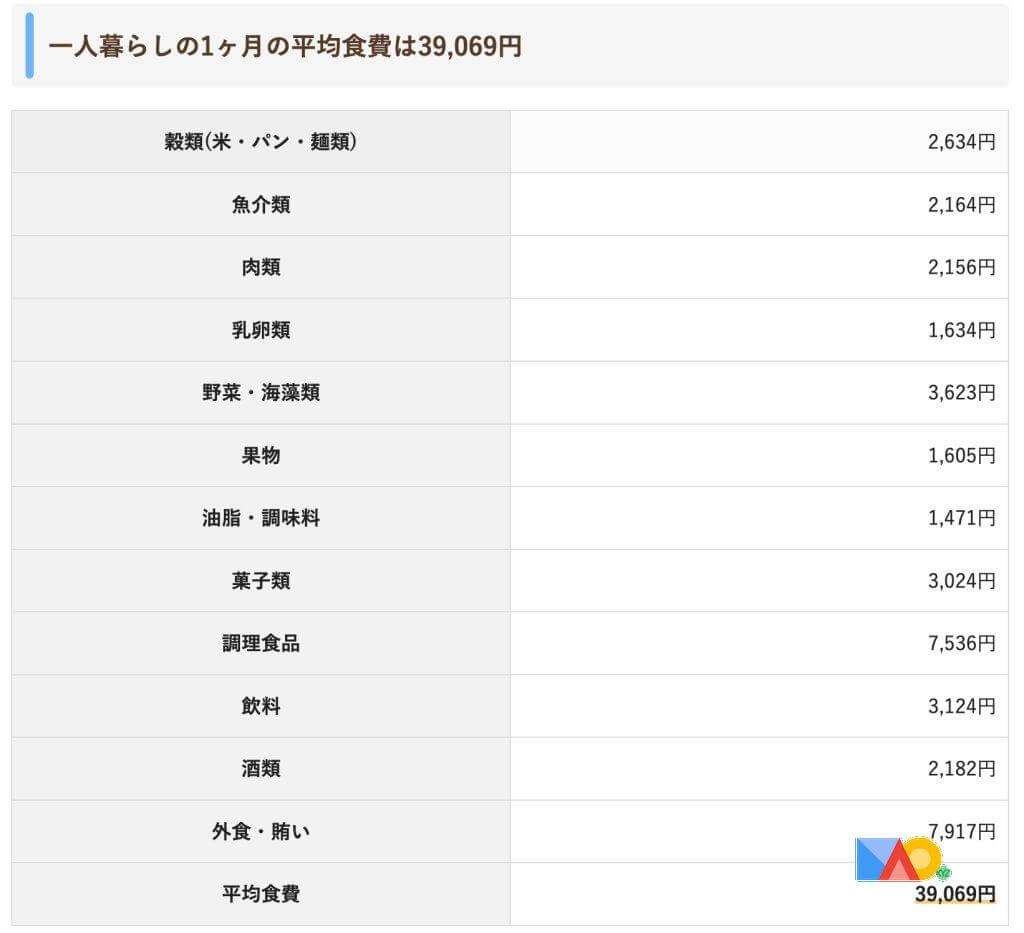This screenshot has height=933, width=1024.
Task: Click the 肉類 row label
Action: (x=261, y=268)
